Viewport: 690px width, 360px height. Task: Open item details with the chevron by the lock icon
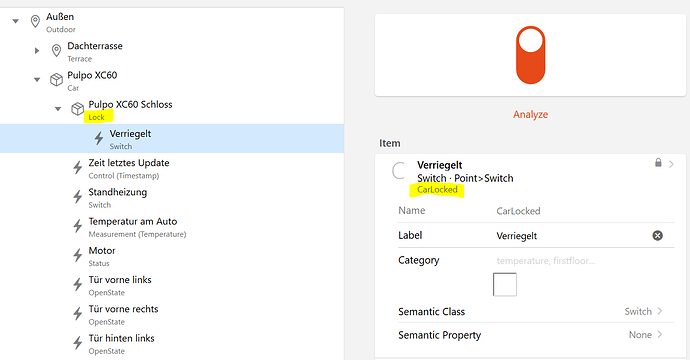point(672,164)
